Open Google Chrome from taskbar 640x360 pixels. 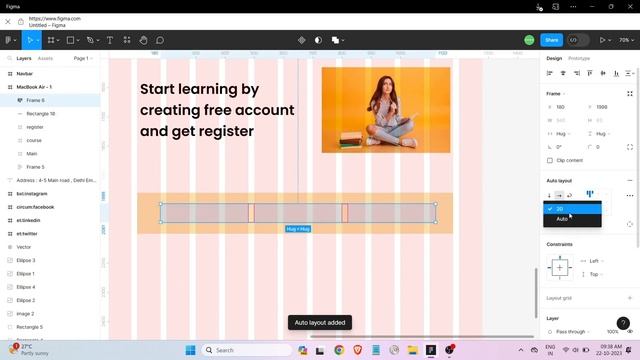point(339,350)
